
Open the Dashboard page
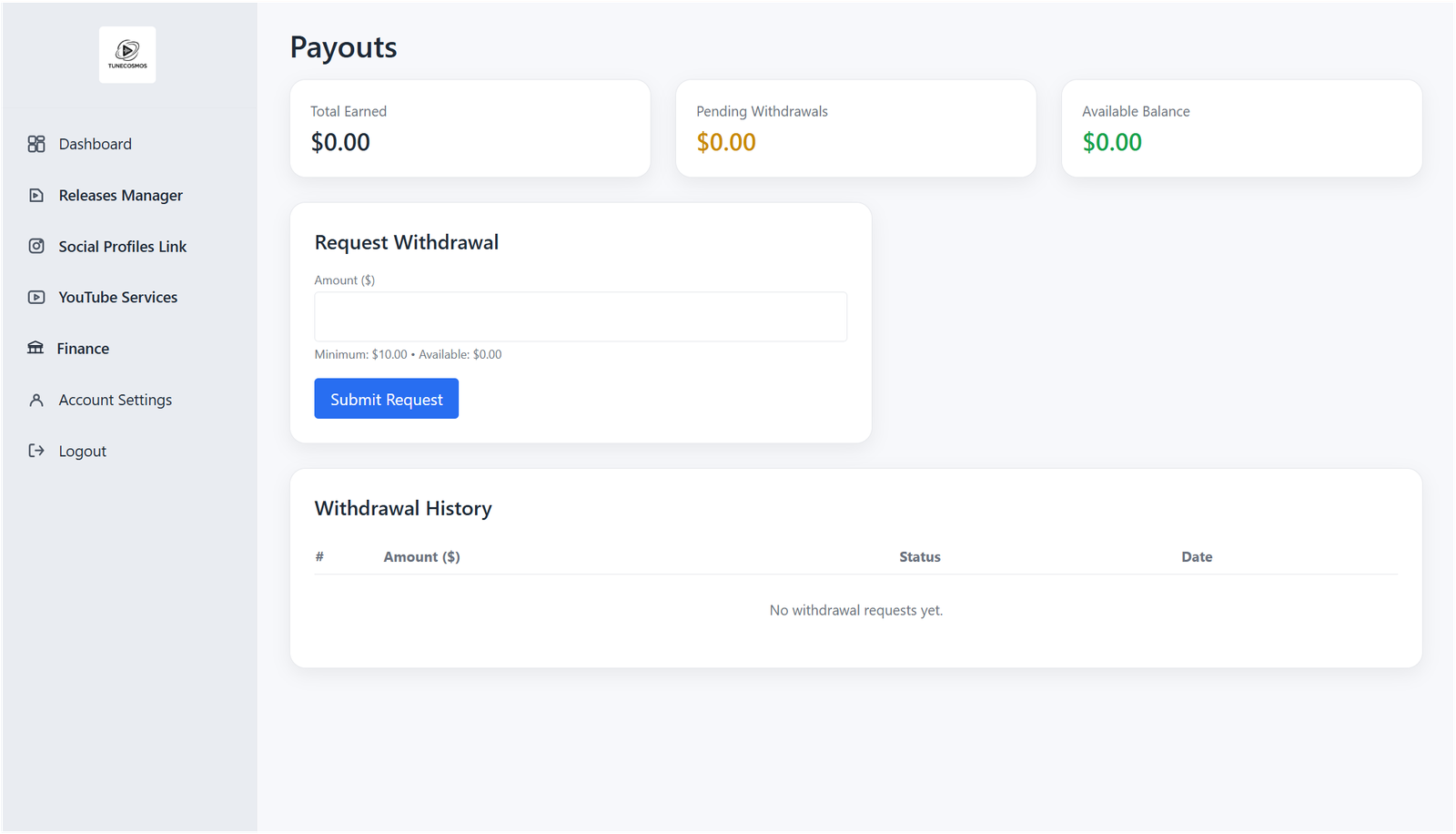[x=95, y=143]
